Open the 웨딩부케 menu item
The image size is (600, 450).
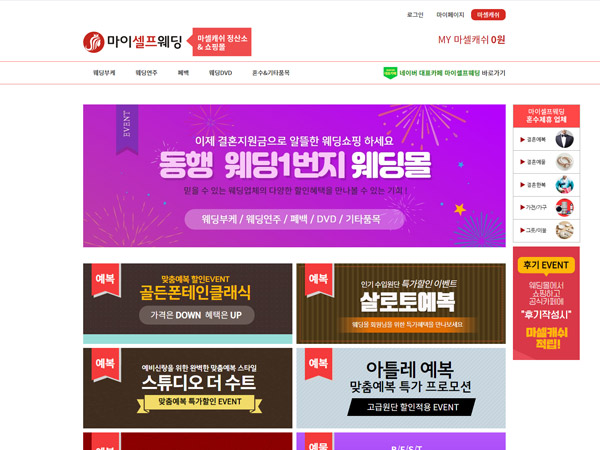[104, 73]
